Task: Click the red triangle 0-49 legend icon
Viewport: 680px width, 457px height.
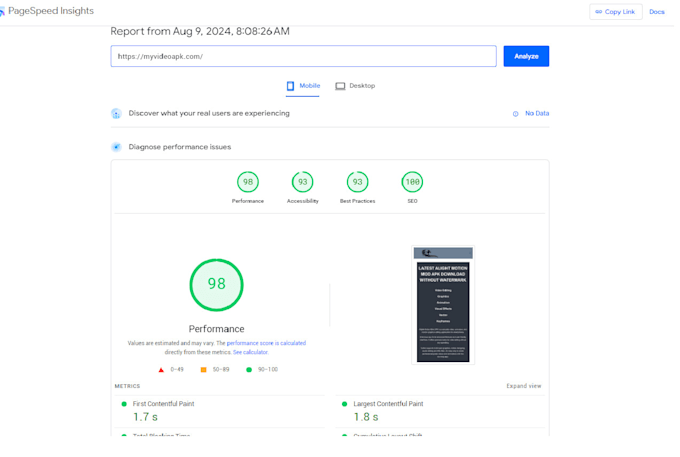Action: pos(161,370)
